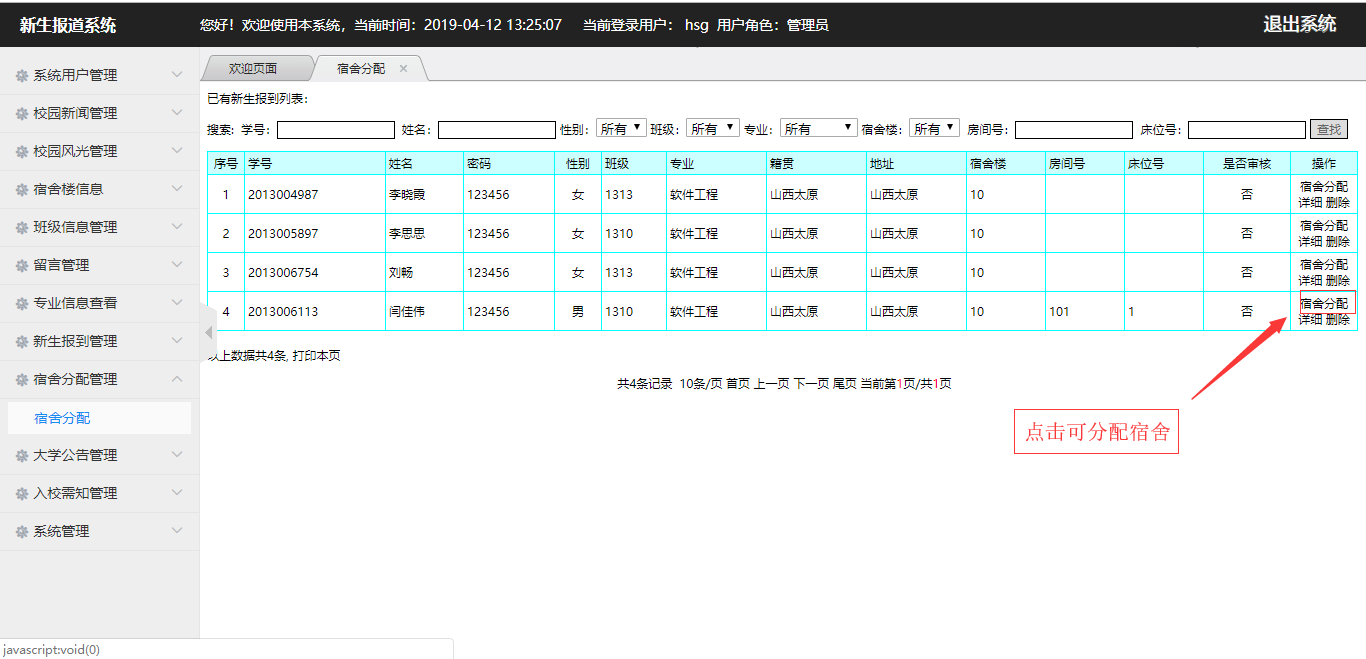This screenshot has width=1366, height=659.
Task: Click gear icon beside 校园风光管理
Action: [22, 152]
